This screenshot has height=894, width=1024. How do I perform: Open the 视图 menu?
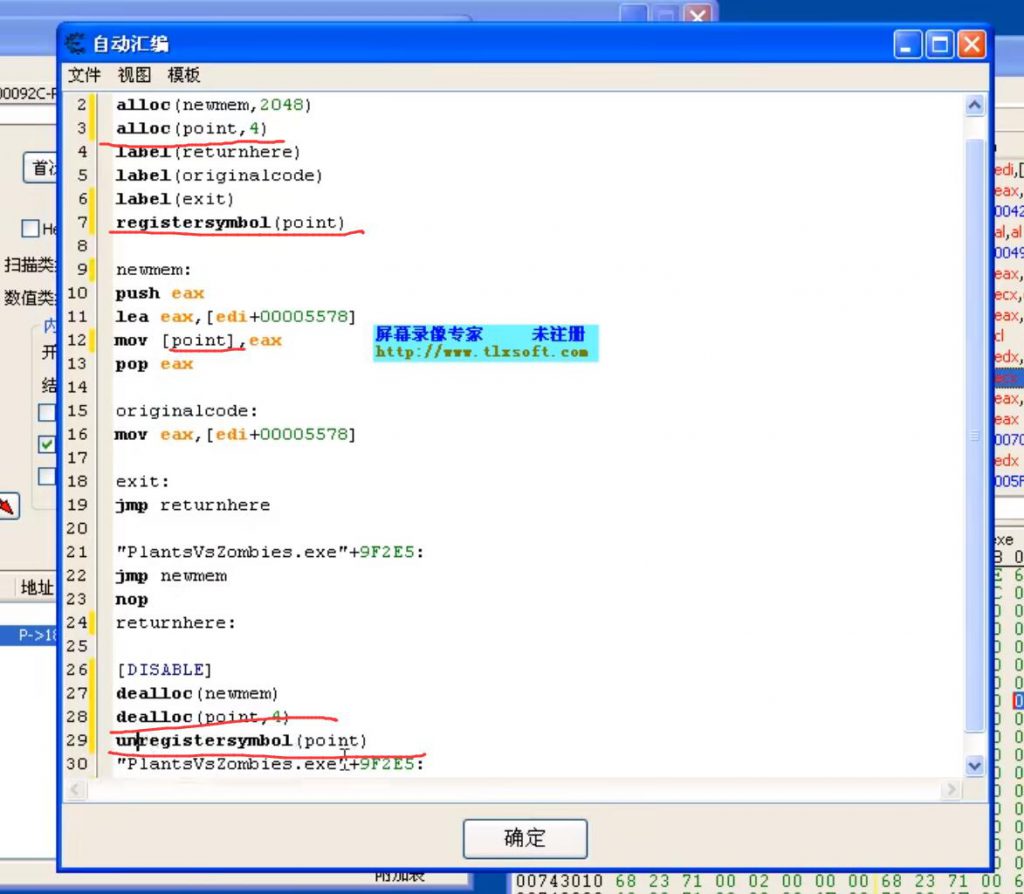[x=134, y=75]
